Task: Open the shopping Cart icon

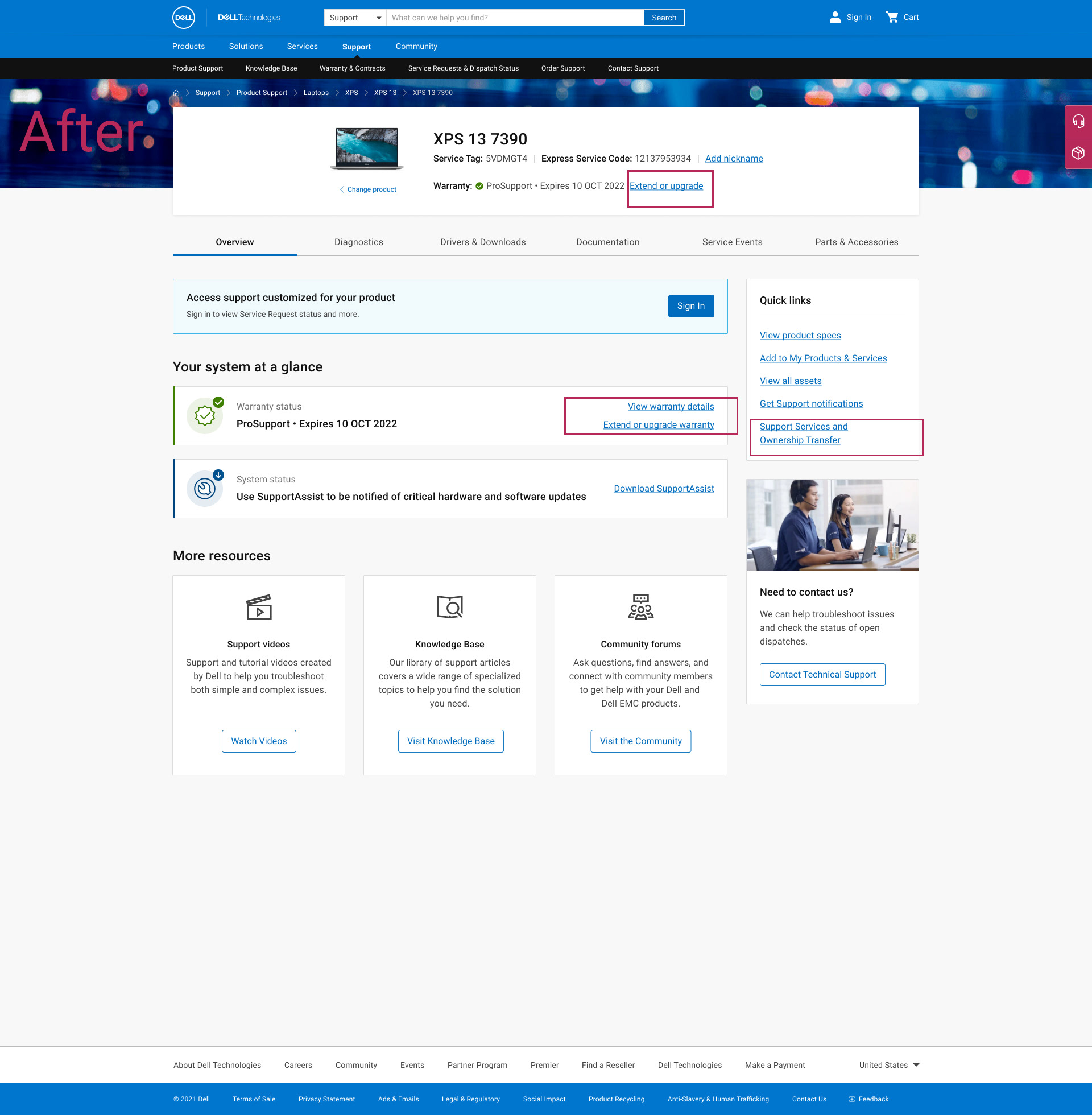Action: point(892,17)
